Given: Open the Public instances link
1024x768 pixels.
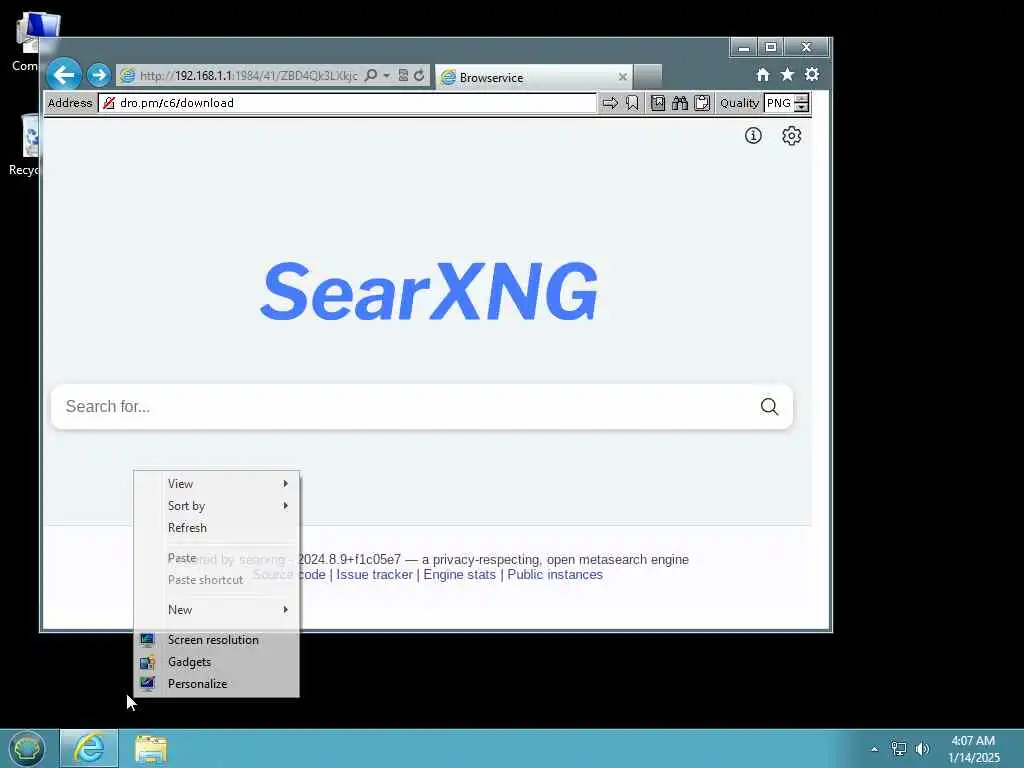Looking at the screenshot, I should pos(555,575).
